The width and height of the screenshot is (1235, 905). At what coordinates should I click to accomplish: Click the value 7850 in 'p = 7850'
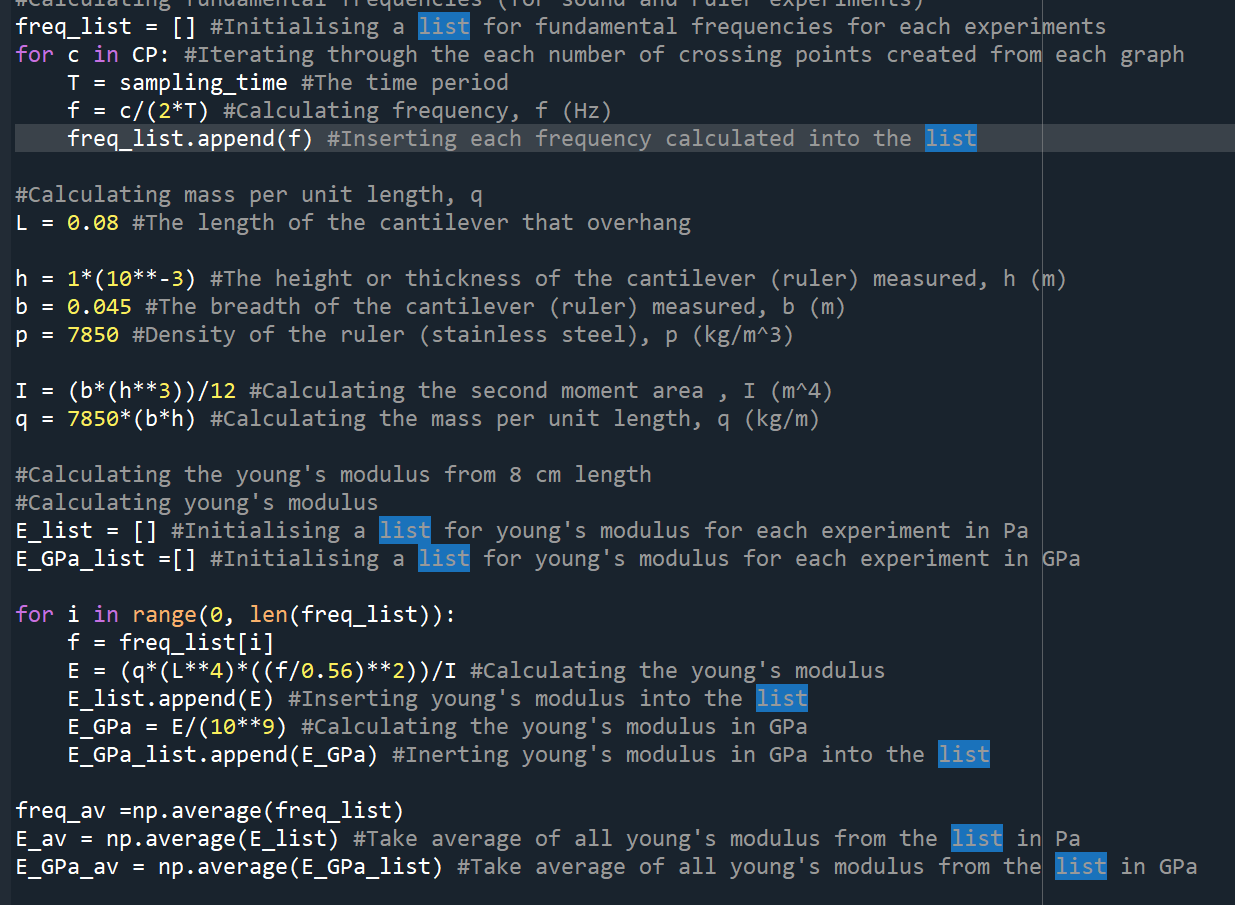coord(93,334)
